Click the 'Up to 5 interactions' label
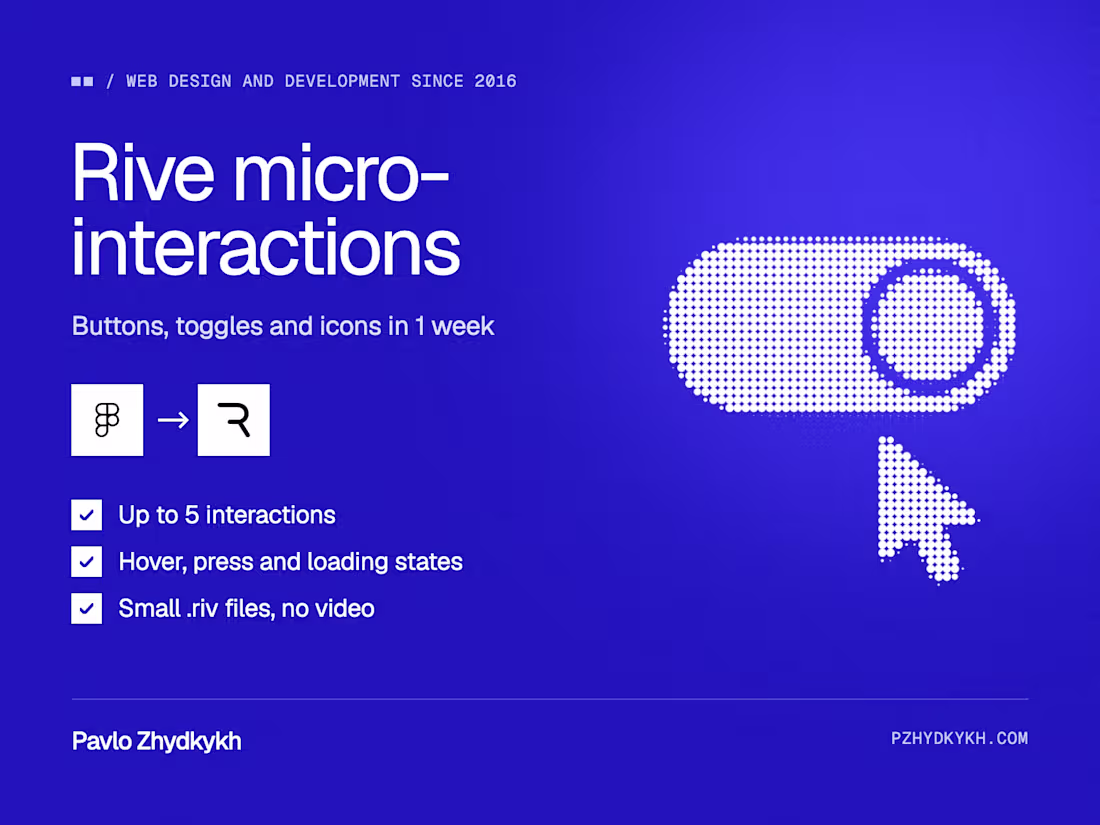The width and height of the screenshot is (1100, 825). (x=227, y=515)
